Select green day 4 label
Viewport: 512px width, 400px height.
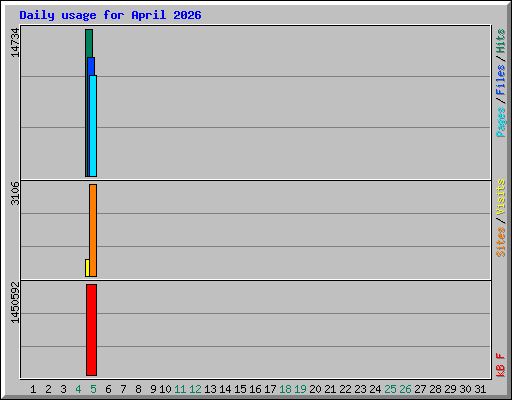78,389
